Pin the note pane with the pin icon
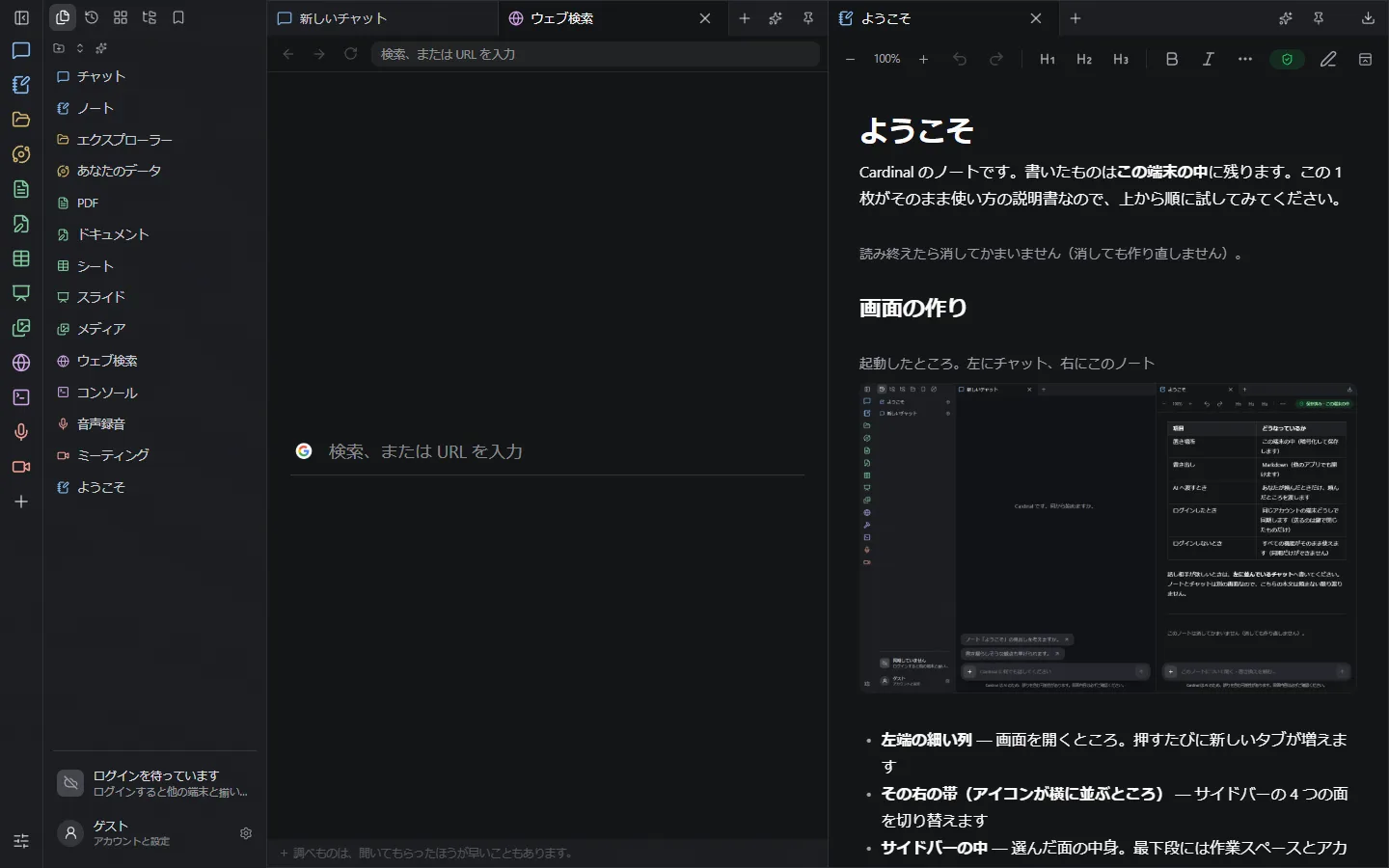 point(1319,18)
